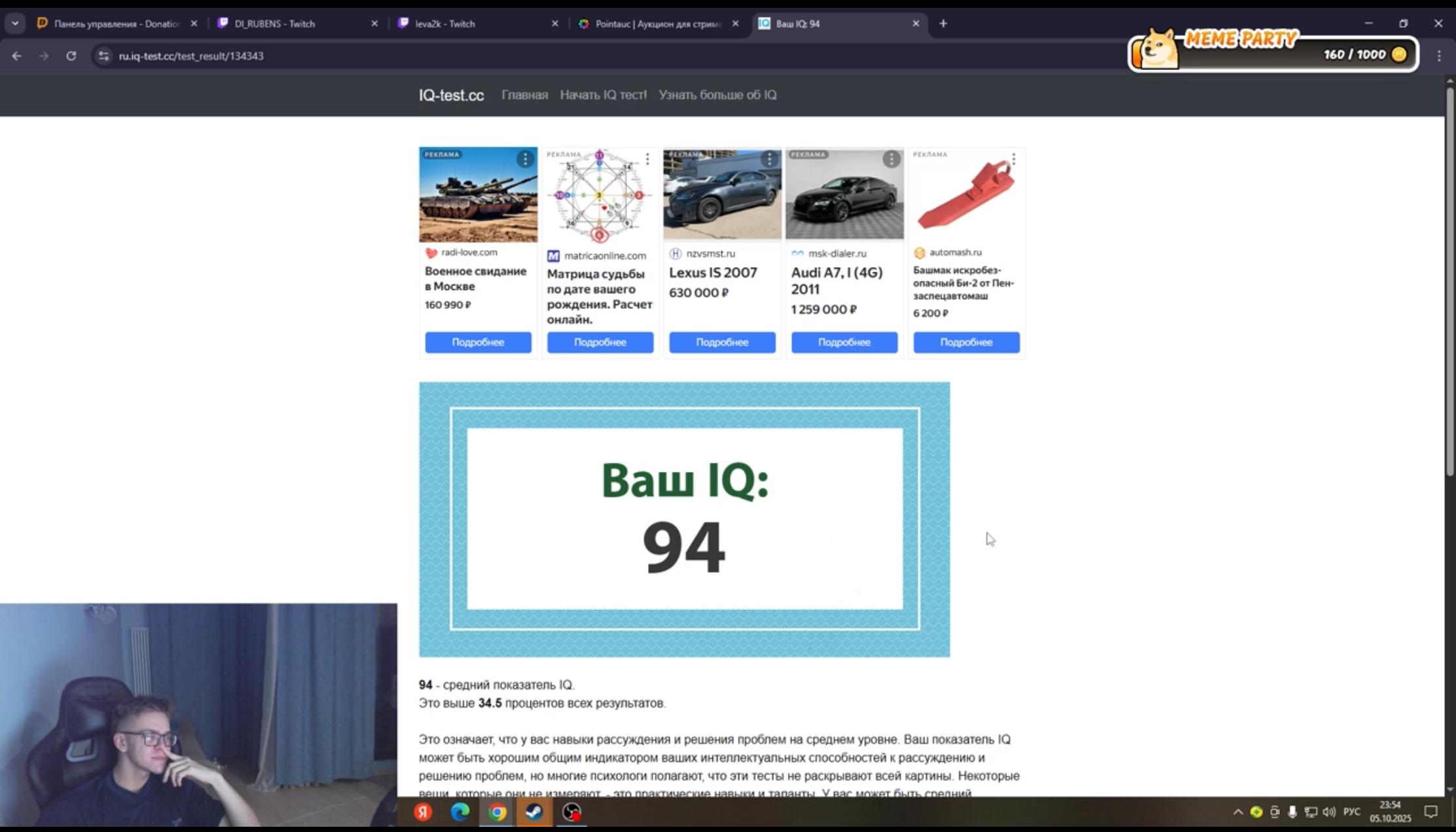Viewport: 1456px width, 832px height.
Task: Open the site information icon in address bar
Action: 103,56
